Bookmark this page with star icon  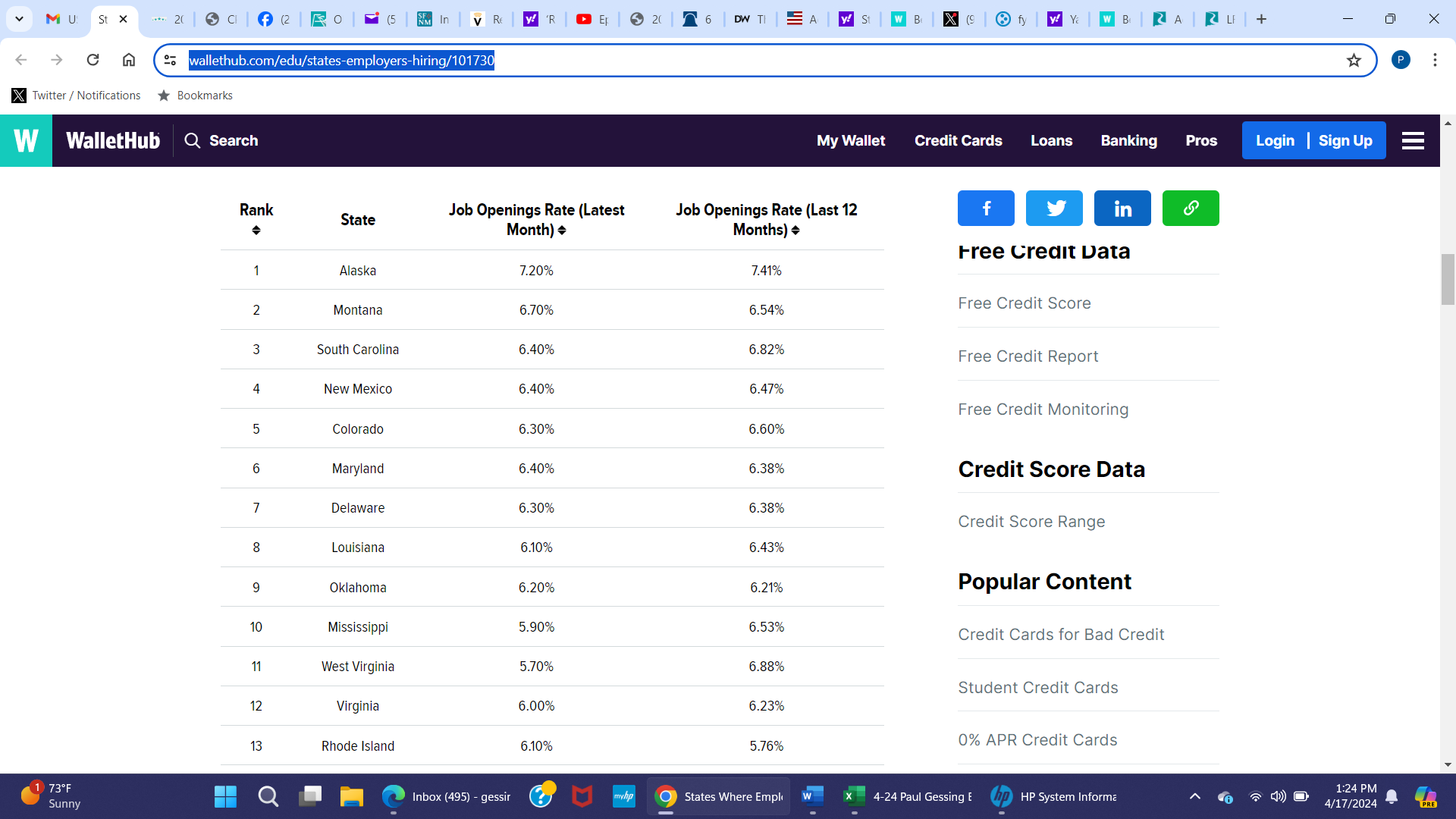pyautogui.click(x=1354, y=61)
